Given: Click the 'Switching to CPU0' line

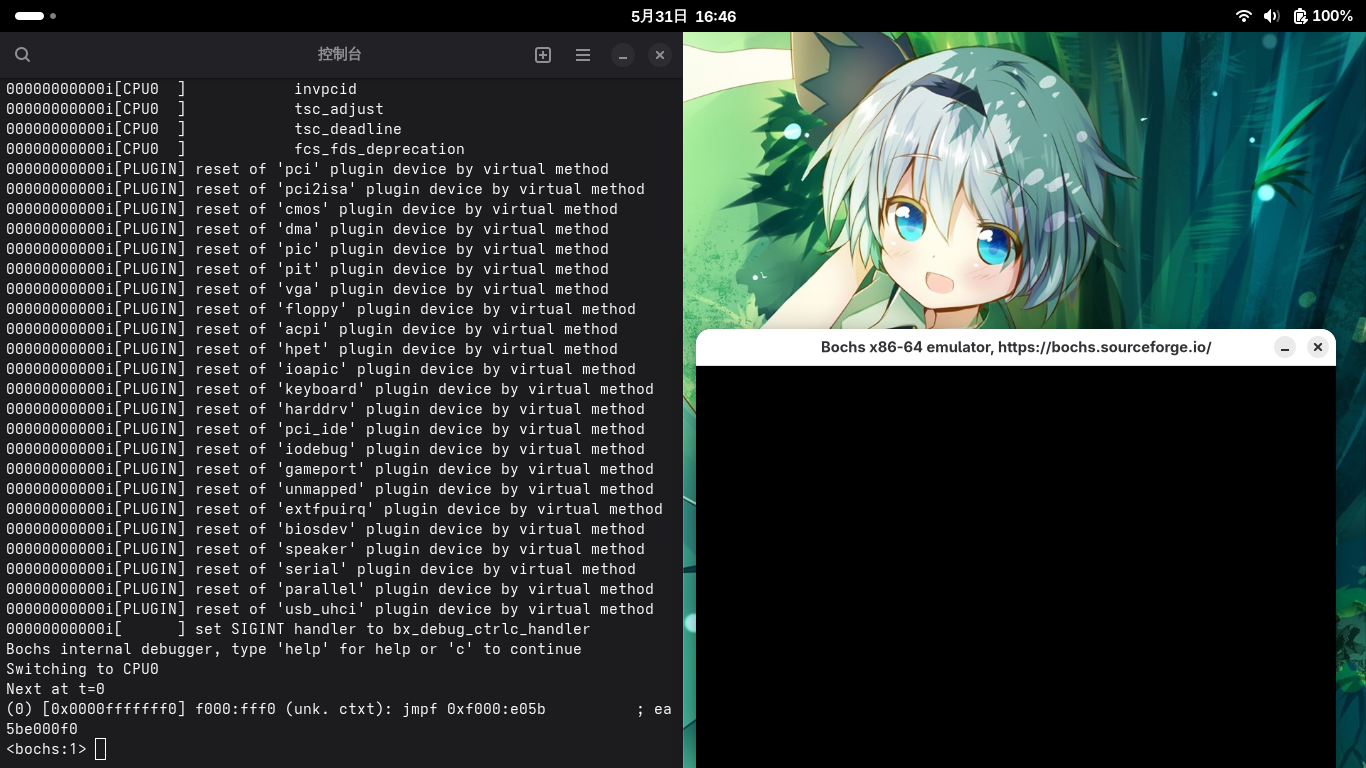Looking at the screenshot, I should point(82,669).
